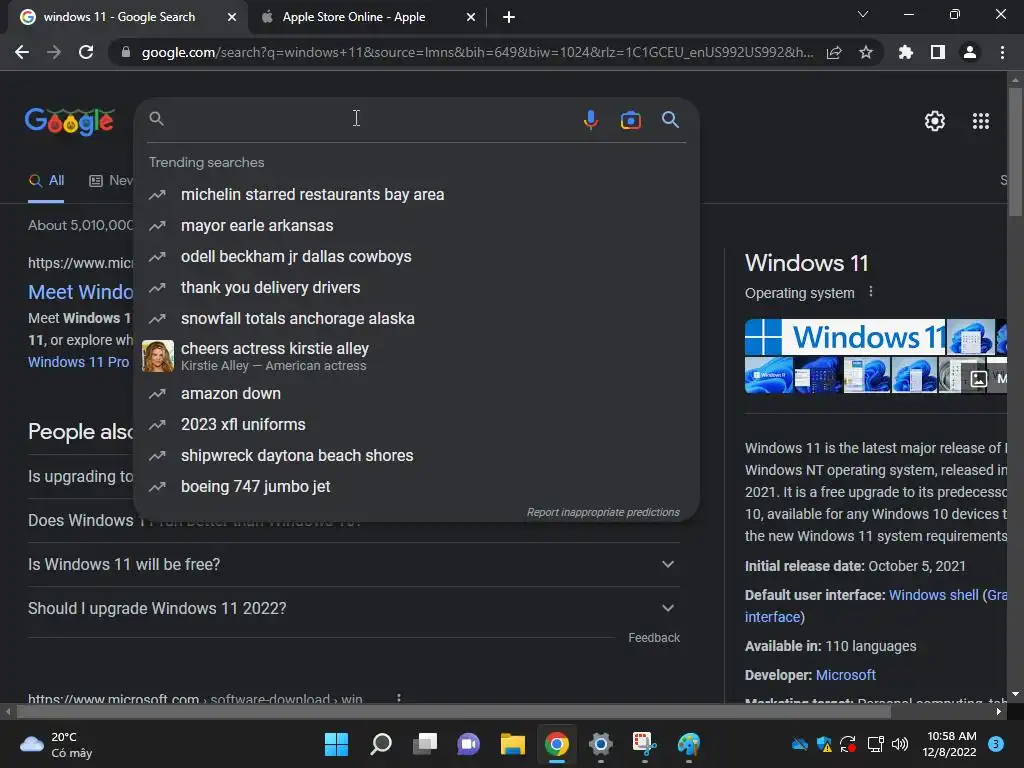Click Windows 11 logo image thumbnail
Image resolution: width=1024 pixels, height=768 pixels.
tap(845, 337)
